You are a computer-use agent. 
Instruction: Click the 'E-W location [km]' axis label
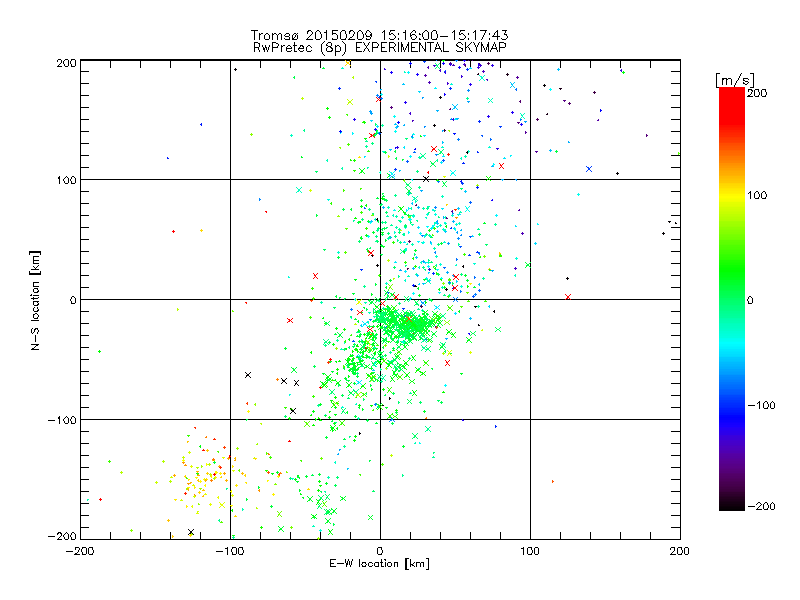379,564
